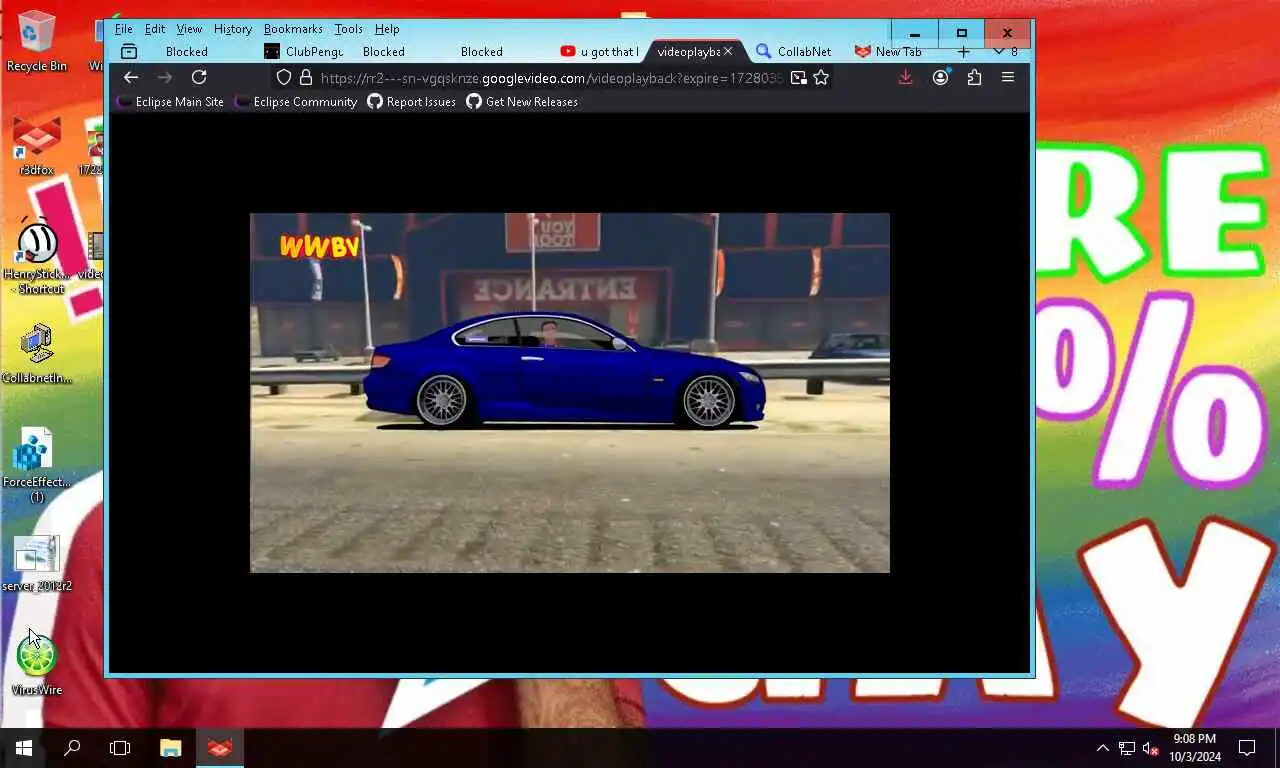The image size is (1280, 768).
Task: Open taskbar search
Action: [x=72, y=748]
